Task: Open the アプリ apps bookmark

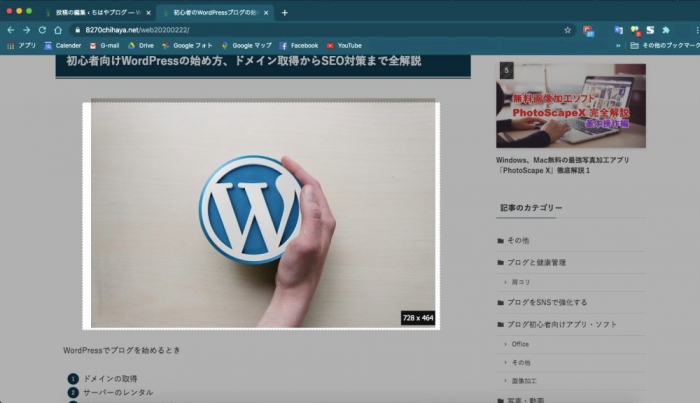Action: click(21, 46)
